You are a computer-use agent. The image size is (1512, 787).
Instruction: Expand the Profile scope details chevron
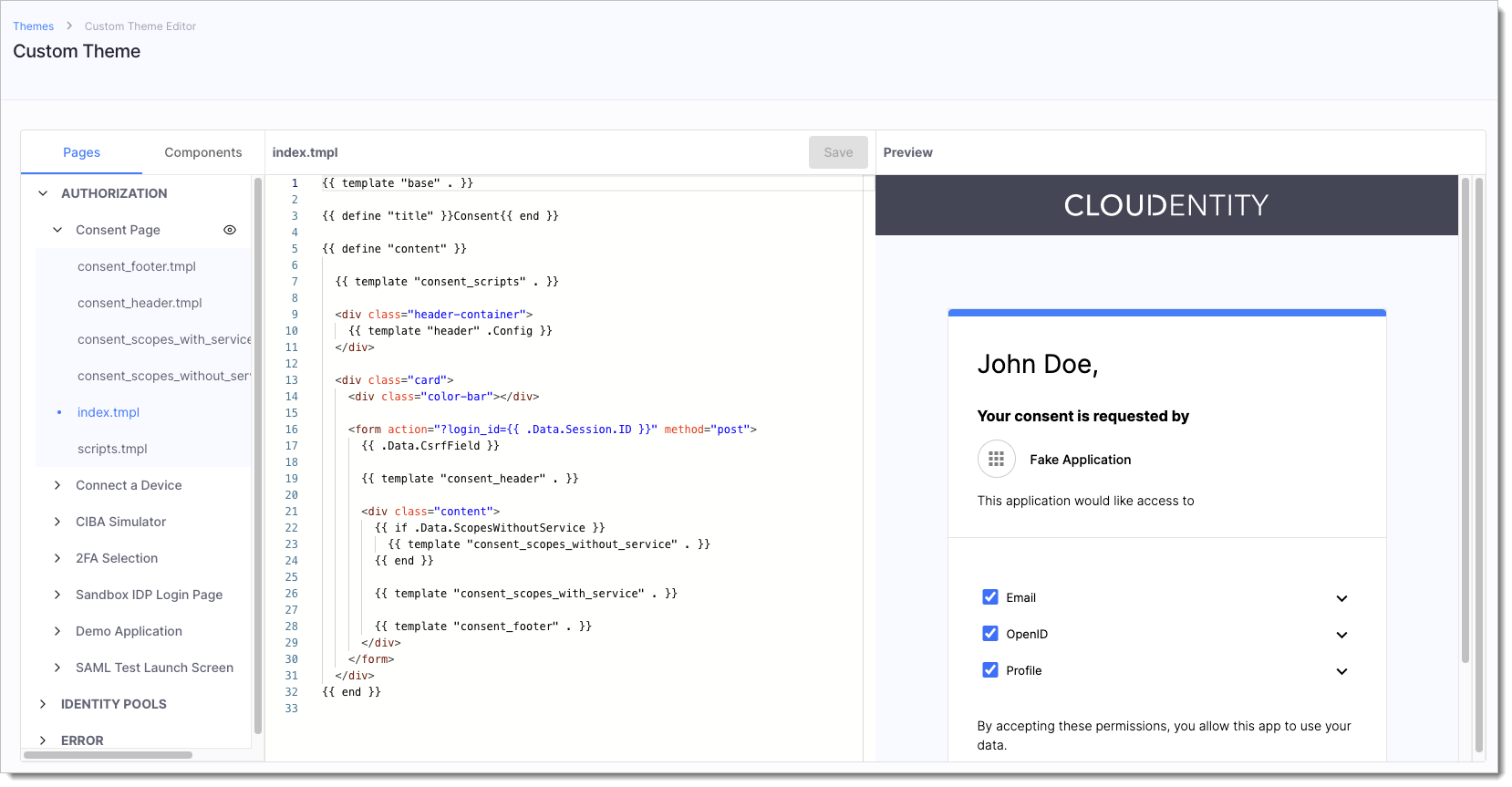click(x=1341, y=671)
